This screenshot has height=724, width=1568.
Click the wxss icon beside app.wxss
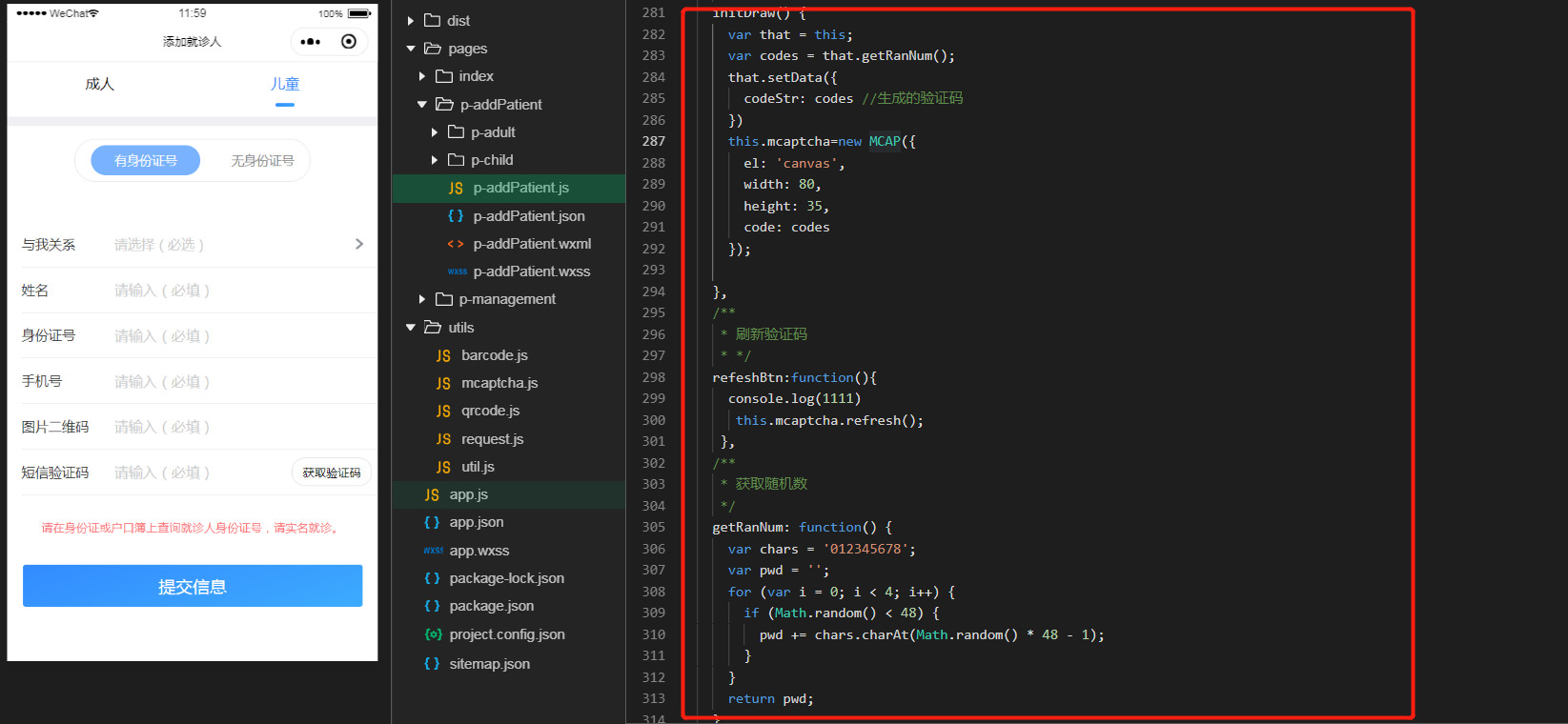pyautogui.click(x=433, y=551)
